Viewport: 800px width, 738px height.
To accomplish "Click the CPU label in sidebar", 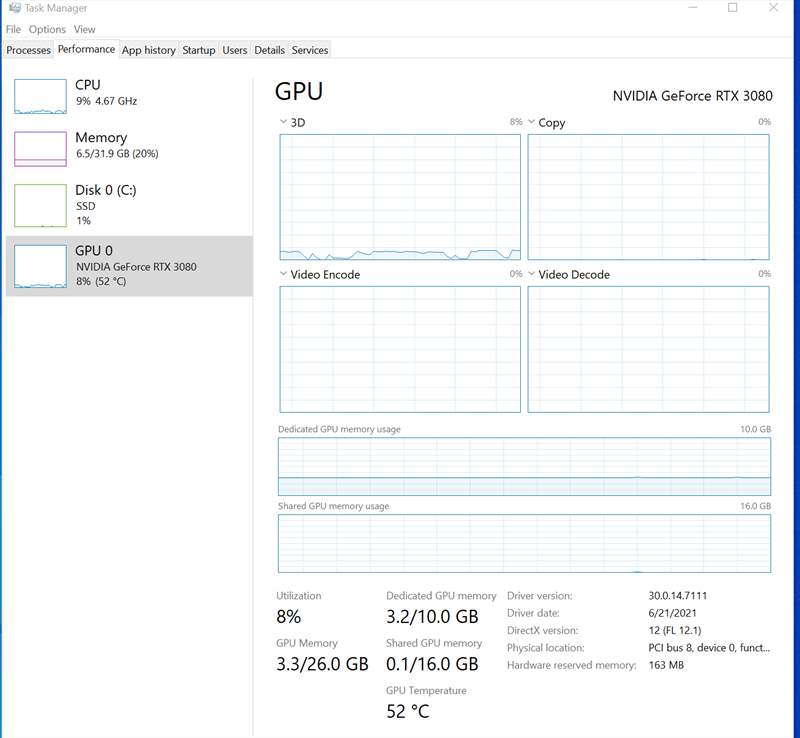I will pyautogui.click(x=88, y=85).
